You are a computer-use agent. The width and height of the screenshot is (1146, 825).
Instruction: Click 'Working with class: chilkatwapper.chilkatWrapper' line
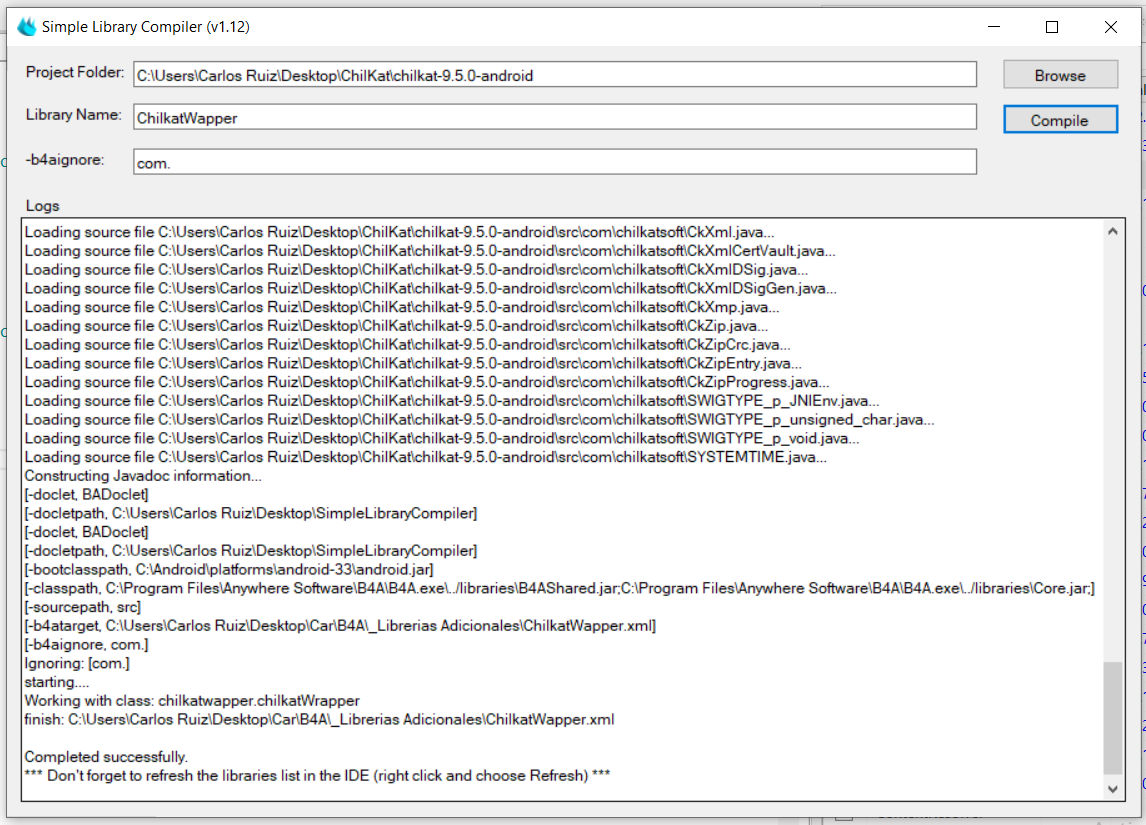pos(192,701)
